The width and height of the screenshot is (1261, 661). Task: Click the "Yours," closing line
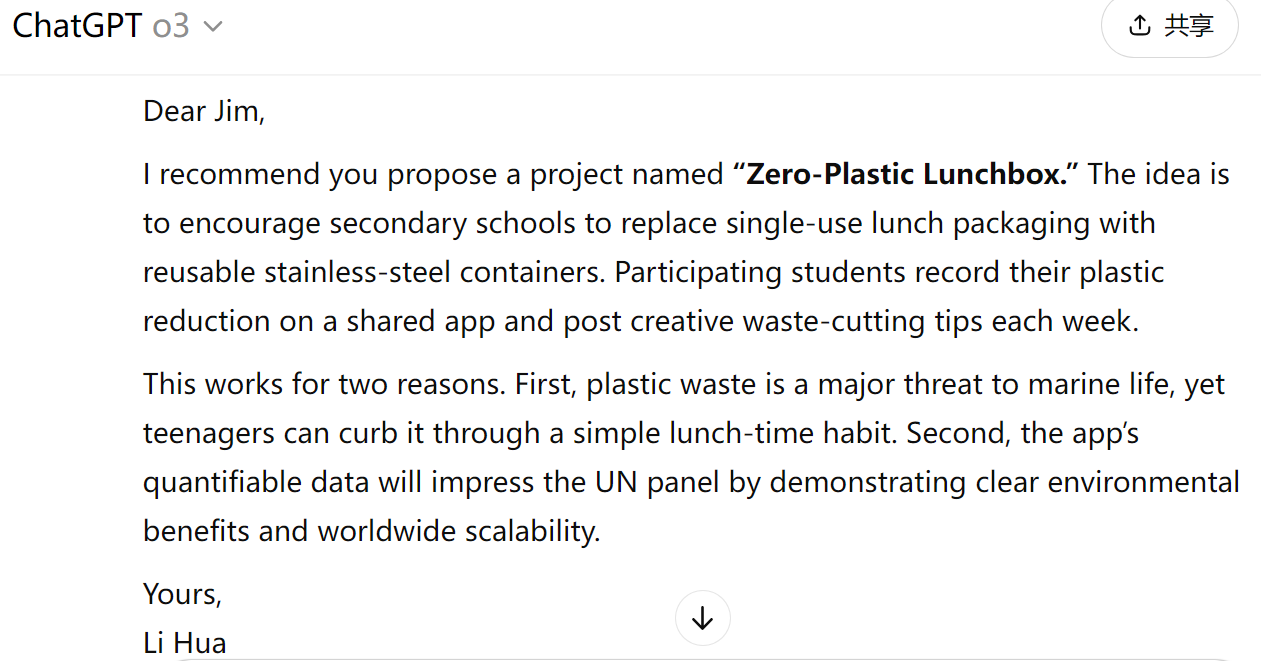[x=182, y=594]
